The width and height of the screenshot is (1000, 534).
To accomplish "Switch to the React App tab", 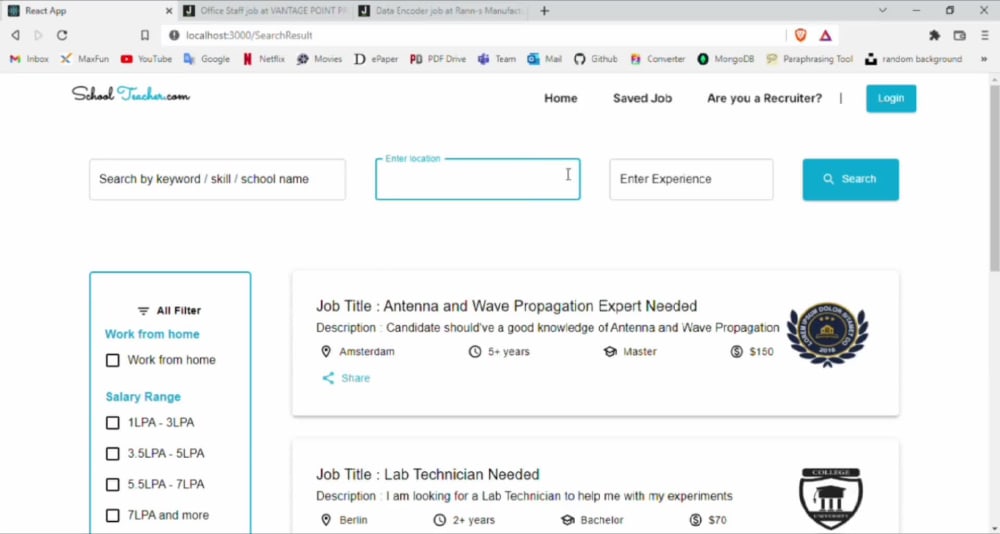I will [x=89, y=11].
